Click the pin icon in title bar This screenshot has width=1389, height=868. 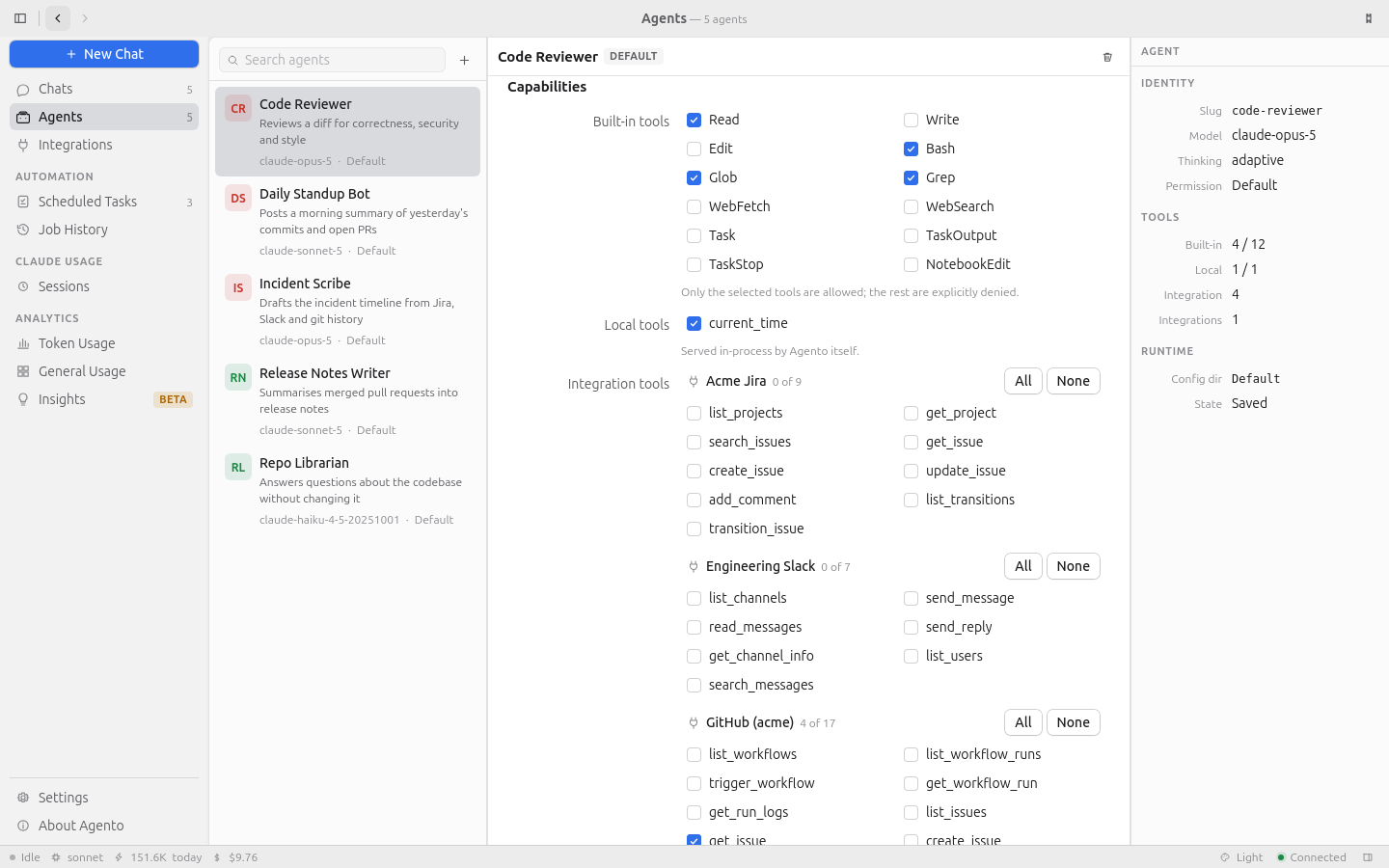point(1368,18)
